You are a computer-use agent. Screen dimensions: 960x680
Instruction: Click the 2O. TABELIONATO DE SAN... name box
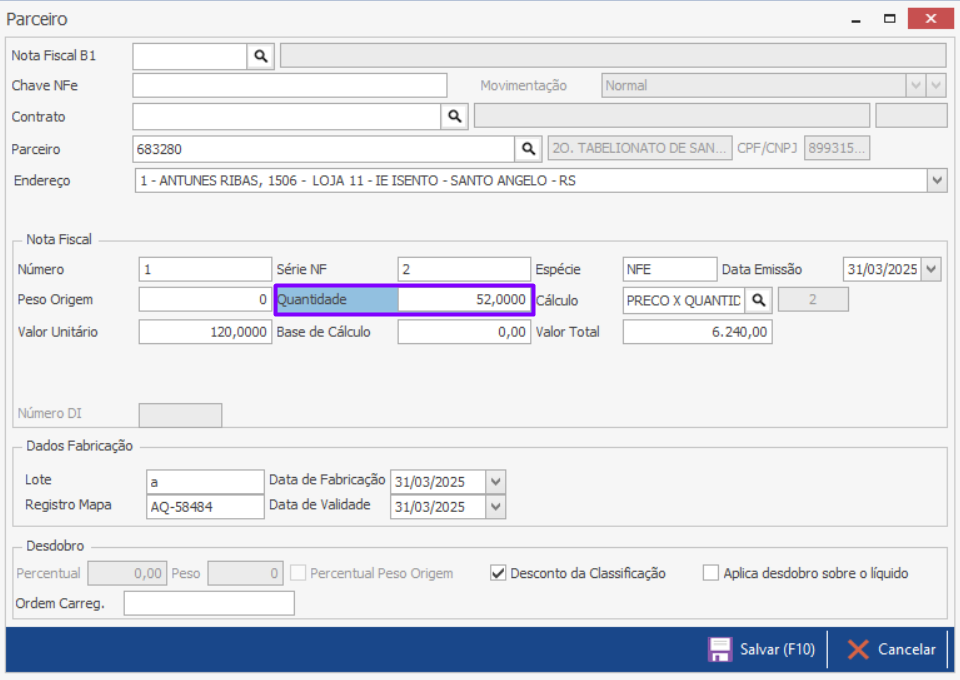pos(640,148)
